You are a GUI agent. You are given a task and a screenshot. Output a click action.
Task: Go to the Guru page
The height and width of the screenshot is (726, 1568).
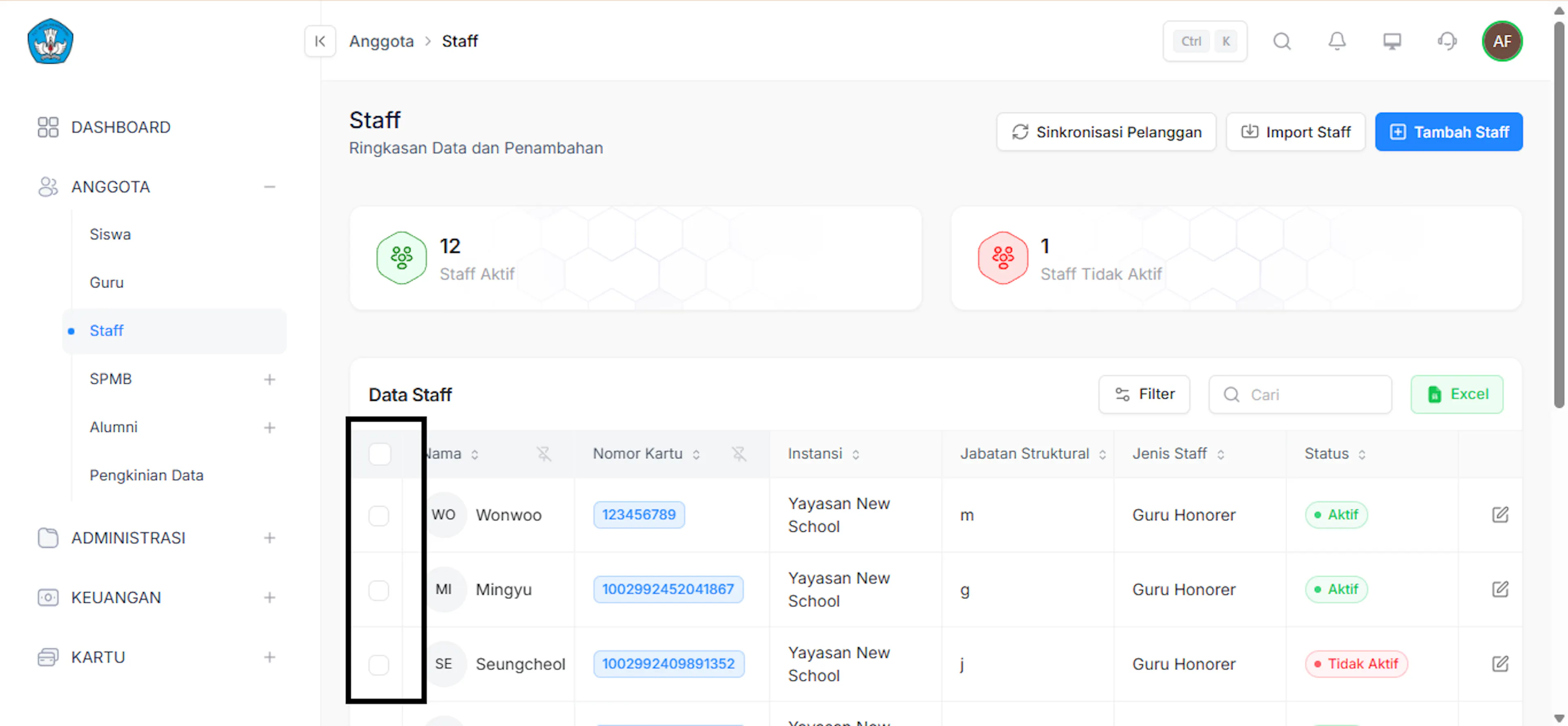pos(107,282)
